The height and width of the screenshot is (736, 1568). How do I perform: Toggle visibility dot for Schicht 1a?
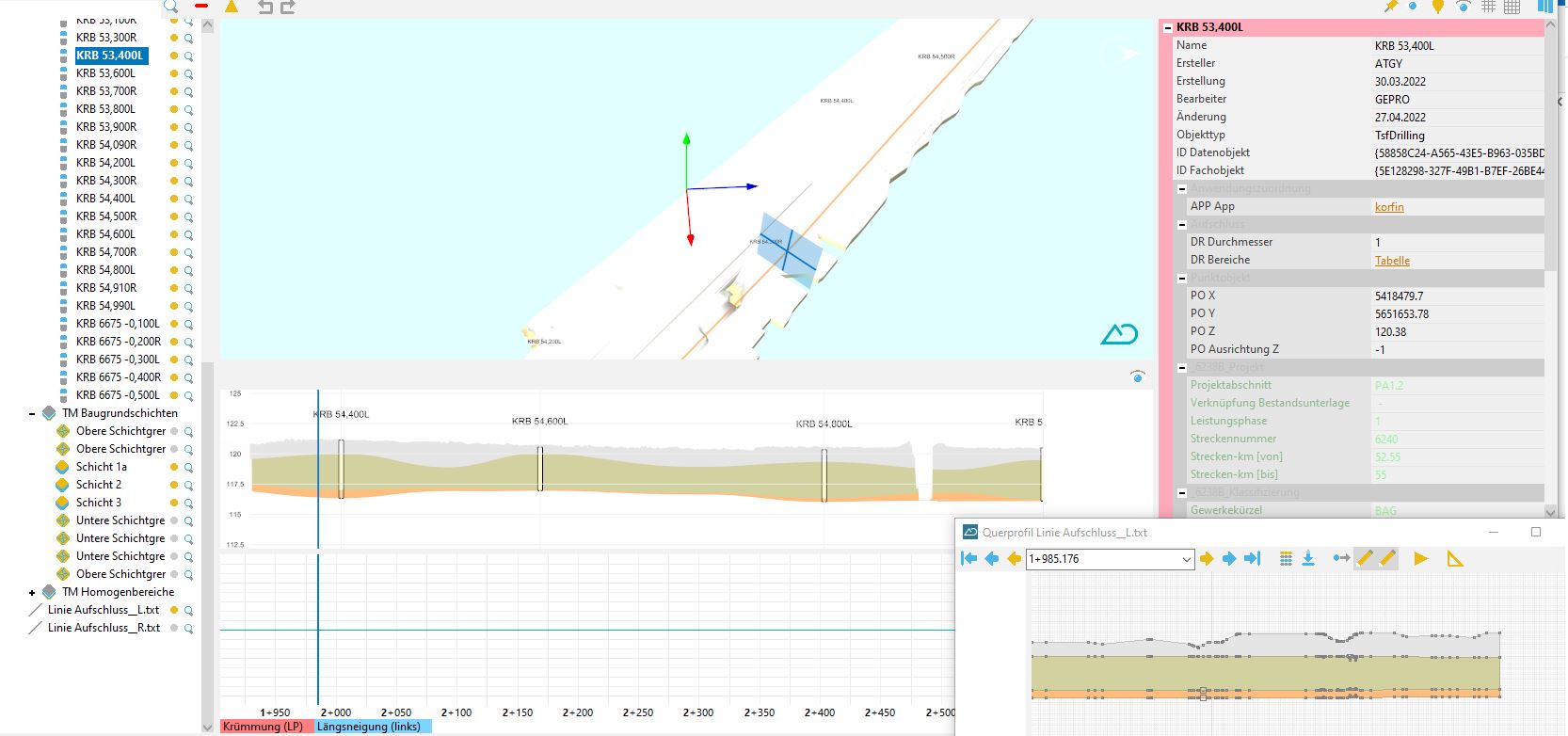174,467
